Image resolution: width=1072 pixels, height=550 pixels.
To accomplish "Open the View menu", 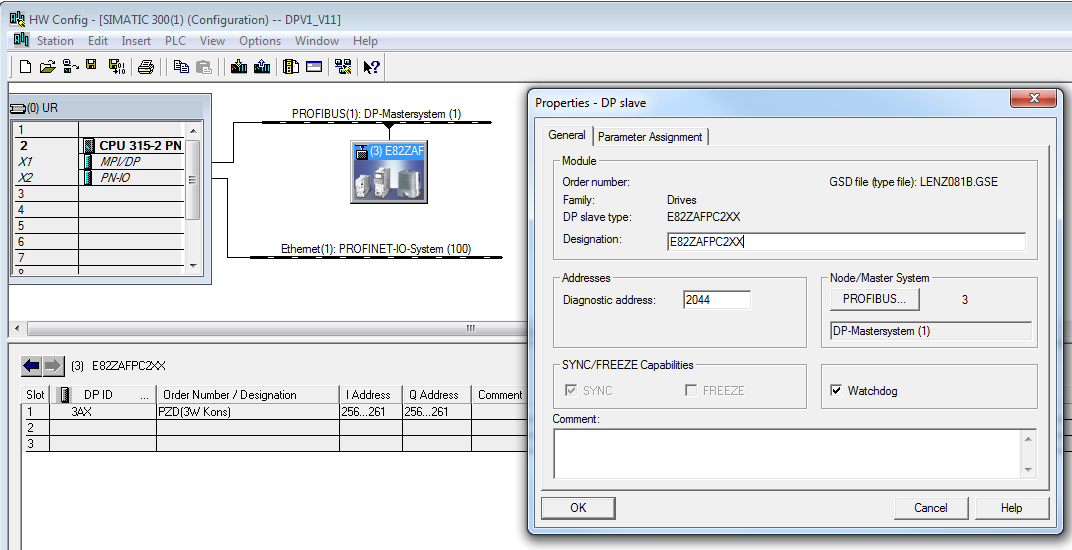I will [x=212, y=40].
